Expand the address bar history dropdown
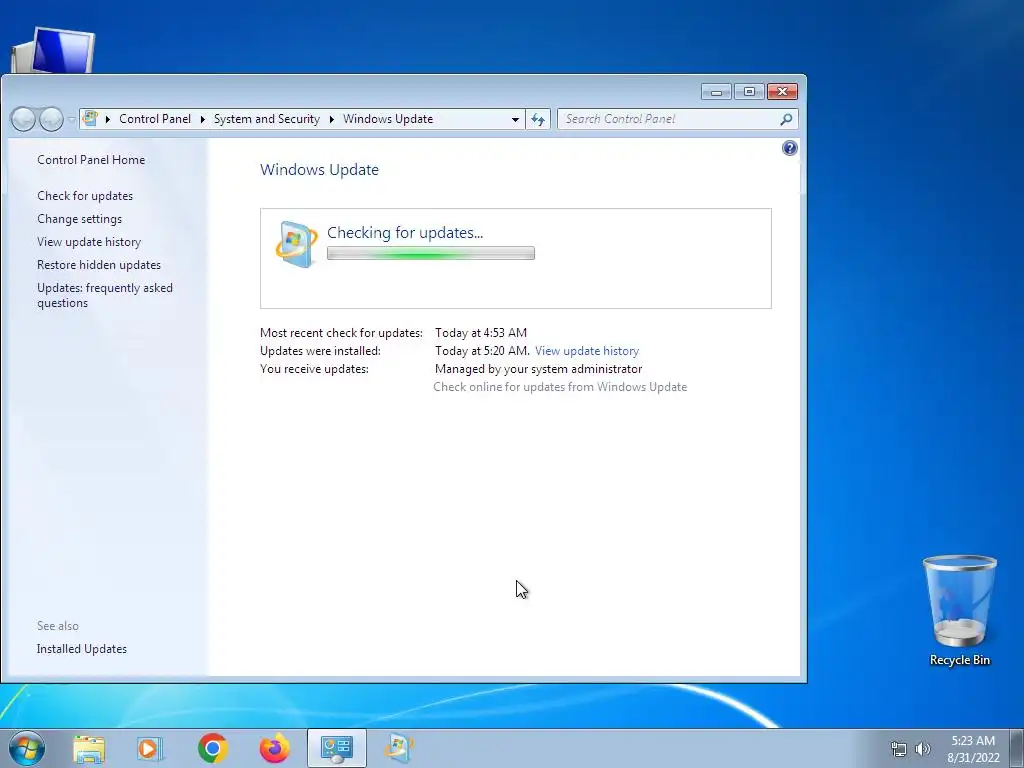 click(x=515, y=119)
